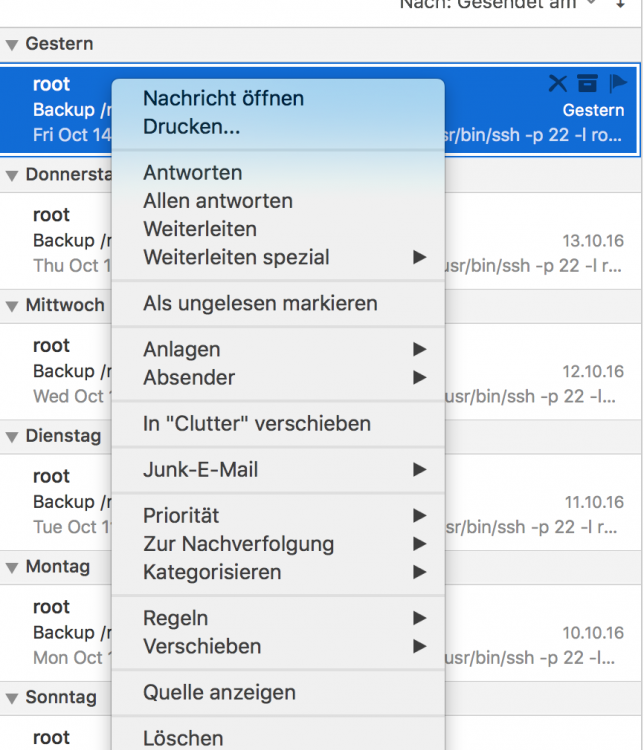The height and width of the screenshot is (750, 644).
Task: Click the delete X icon on selected message
Action: point(557,83)
